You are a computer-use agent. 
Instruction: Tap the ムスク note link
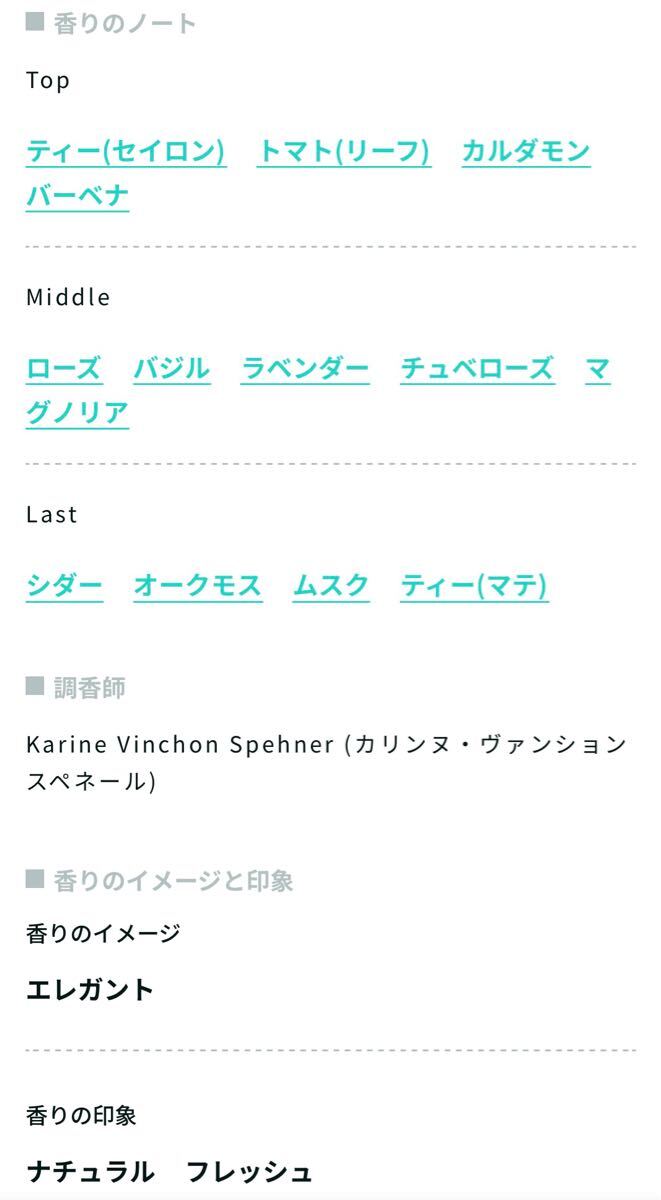tap(331, 586)
